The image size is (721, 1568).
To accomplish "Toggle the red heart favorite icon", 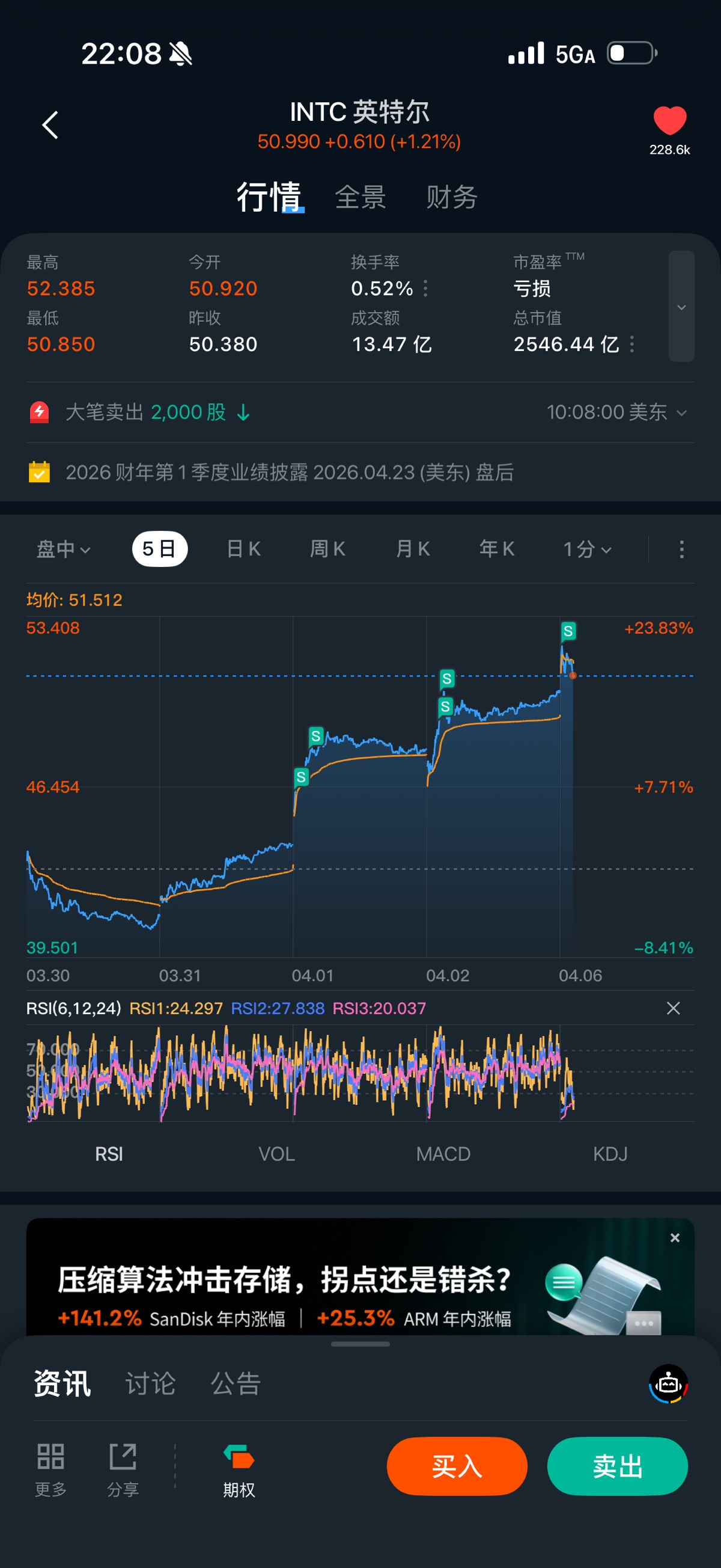I will pyautogui.click(x=669, y=120).
